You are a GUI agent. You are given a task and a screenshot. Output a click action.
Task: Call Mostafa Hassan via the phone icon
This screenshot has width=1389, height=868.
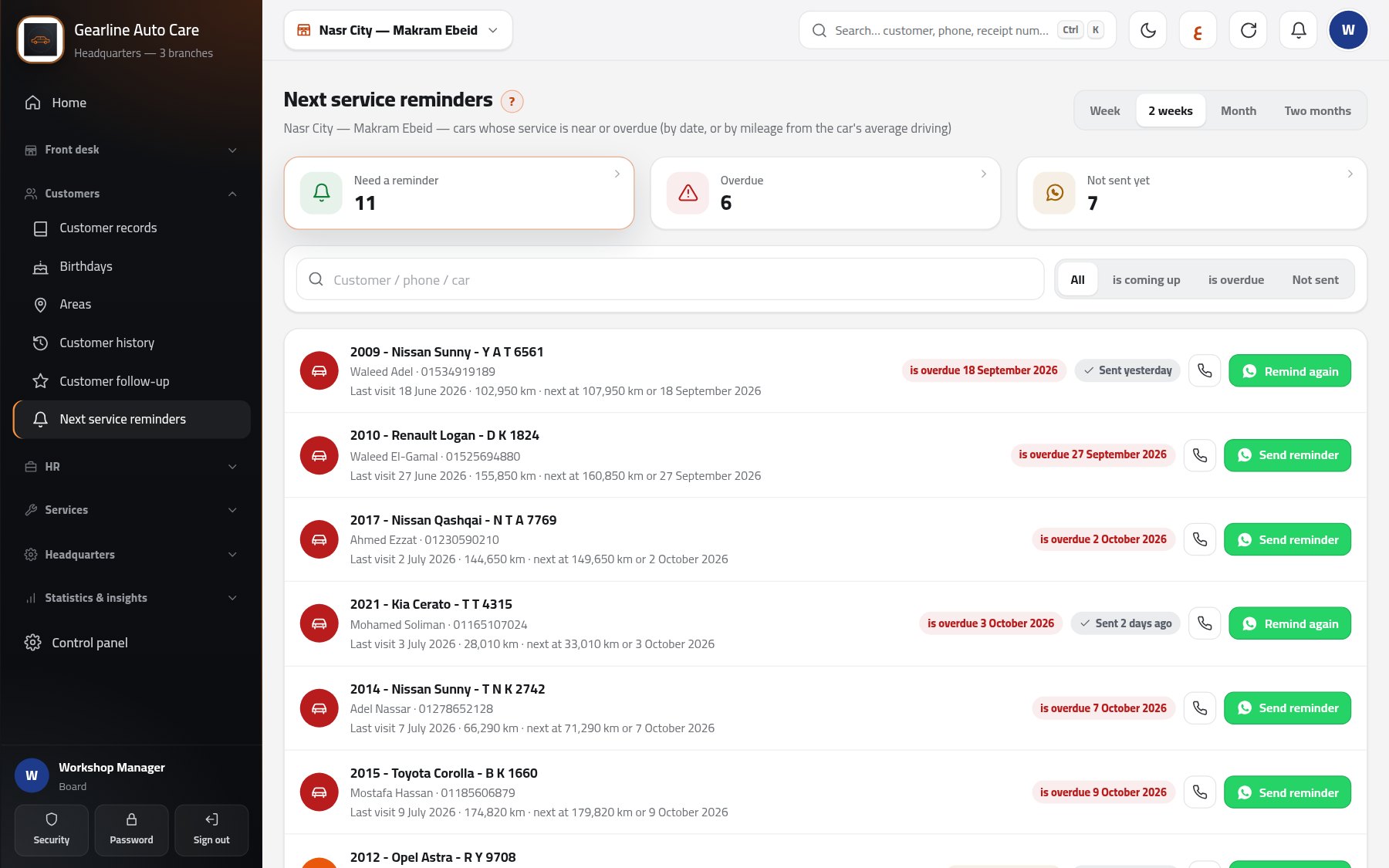pyautogui.click(x=1200, y=792)
